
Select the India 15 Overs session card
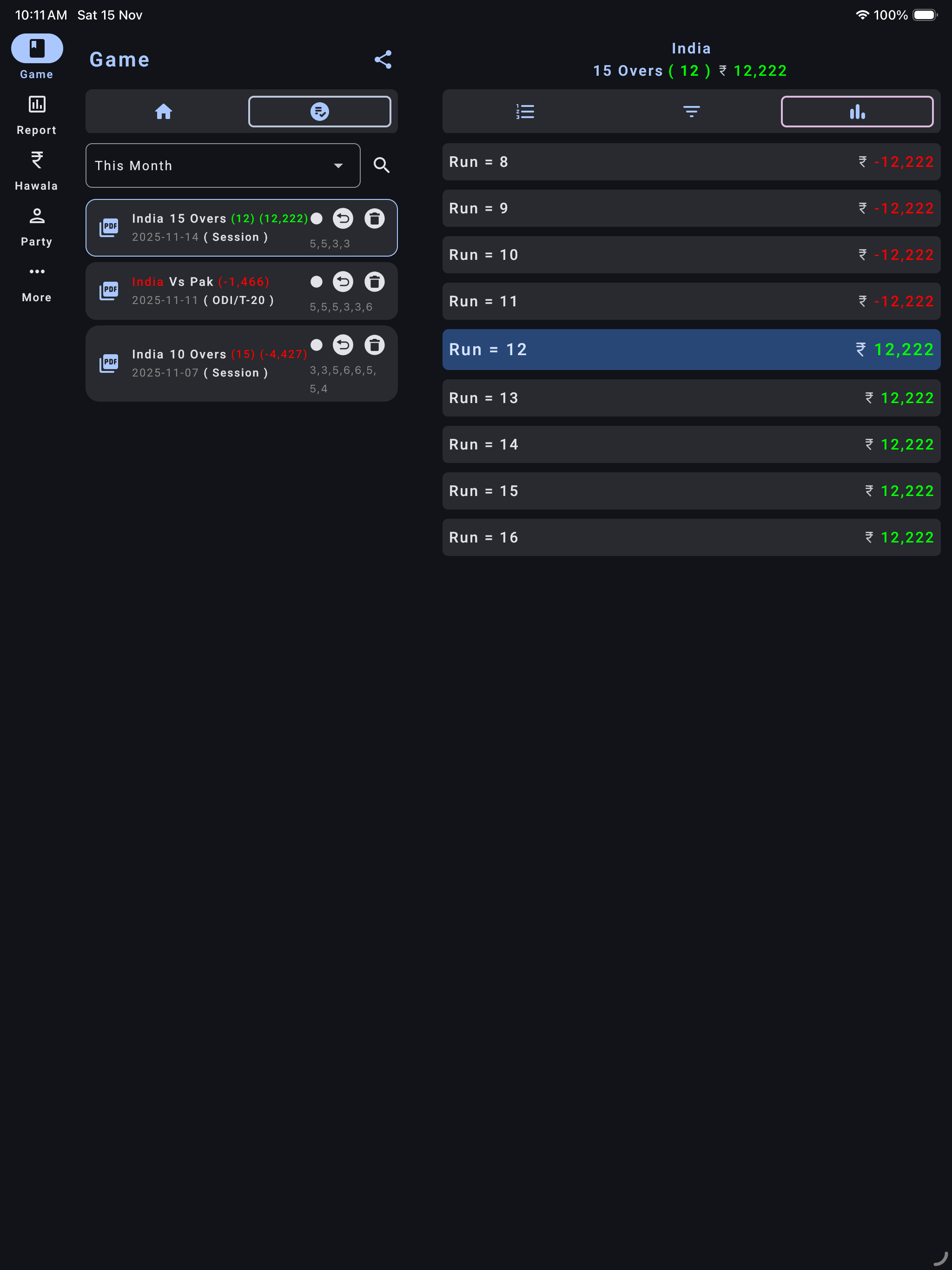pos(241,228)
